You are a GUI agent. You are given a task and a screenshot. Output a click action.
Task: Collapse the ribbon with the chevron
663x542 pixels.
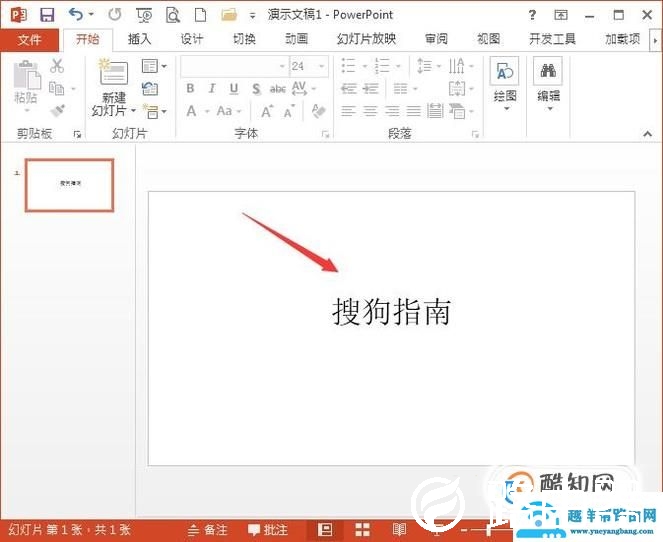click(x=647, y=134)
